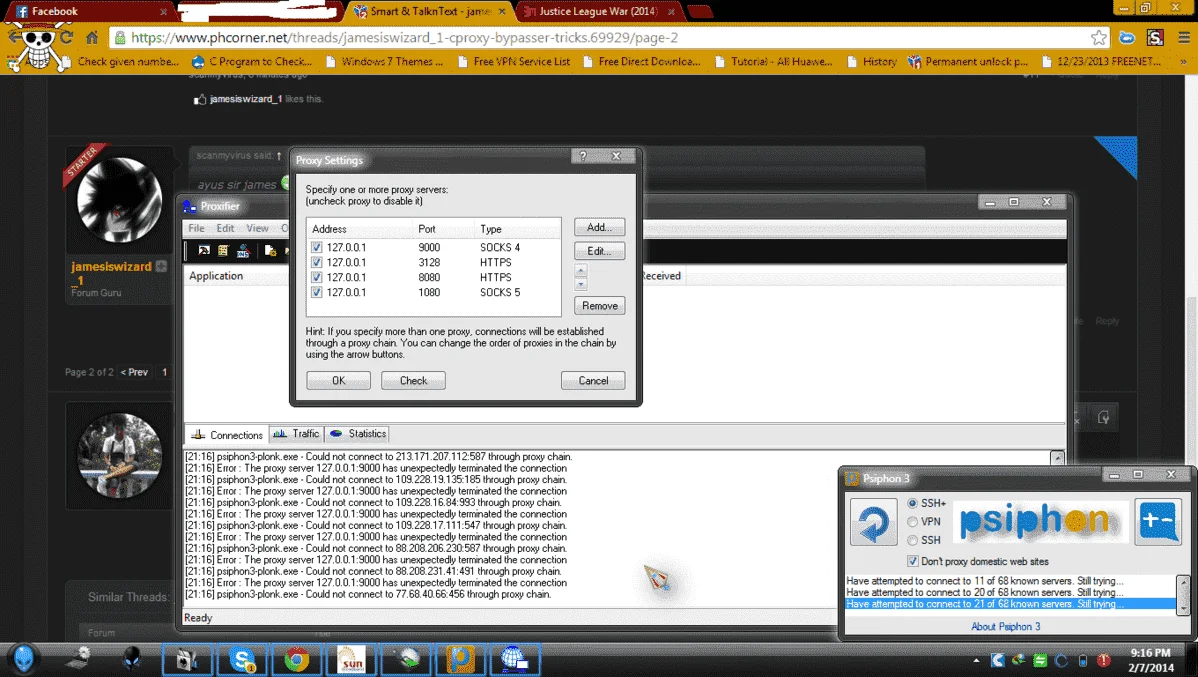
Task: Click Psiphon blue plus-minus toggle icon
Action: tap(1158, 521)
